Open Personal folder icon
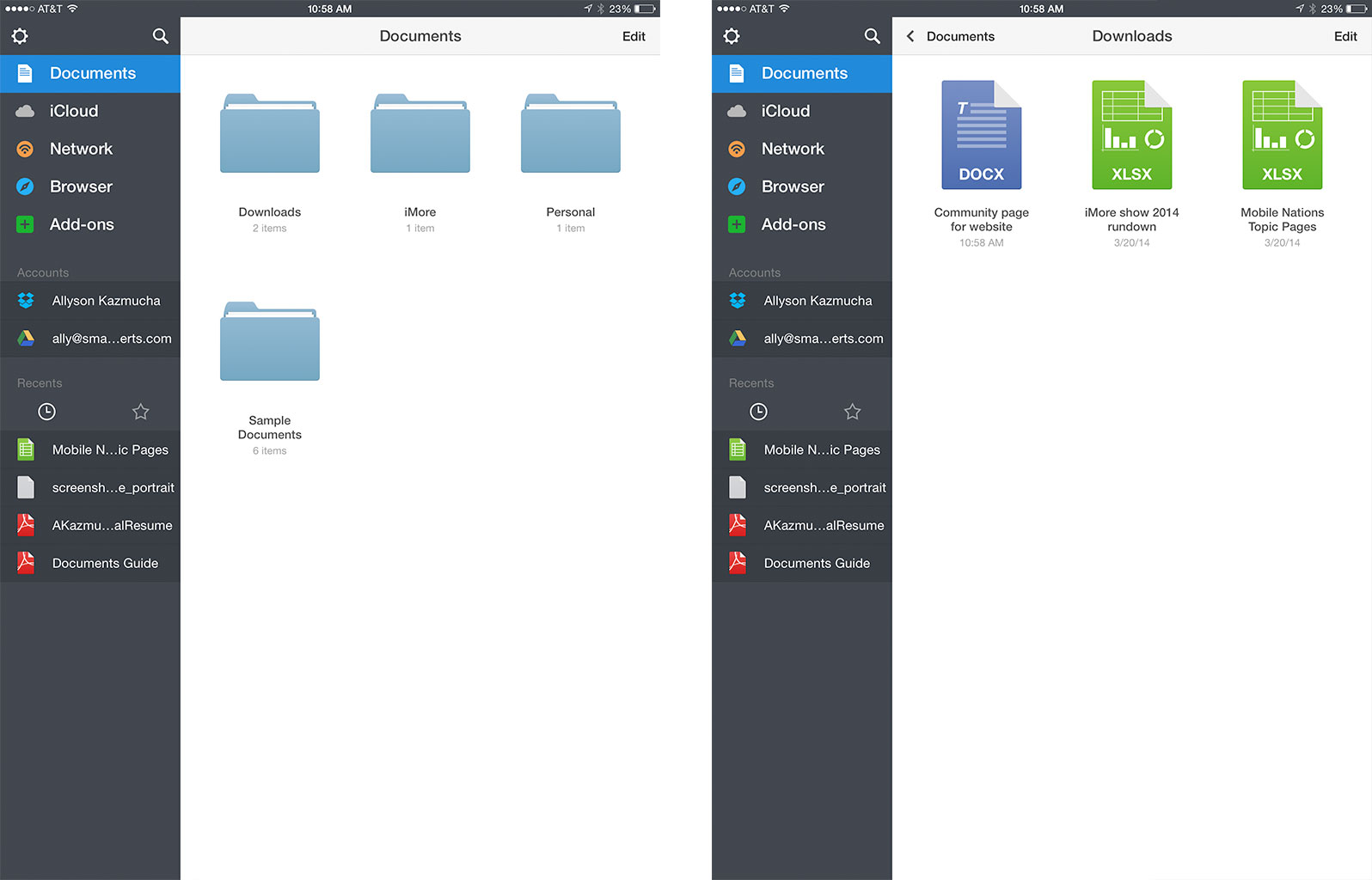 pyautogui.click(x=571, y=133)
